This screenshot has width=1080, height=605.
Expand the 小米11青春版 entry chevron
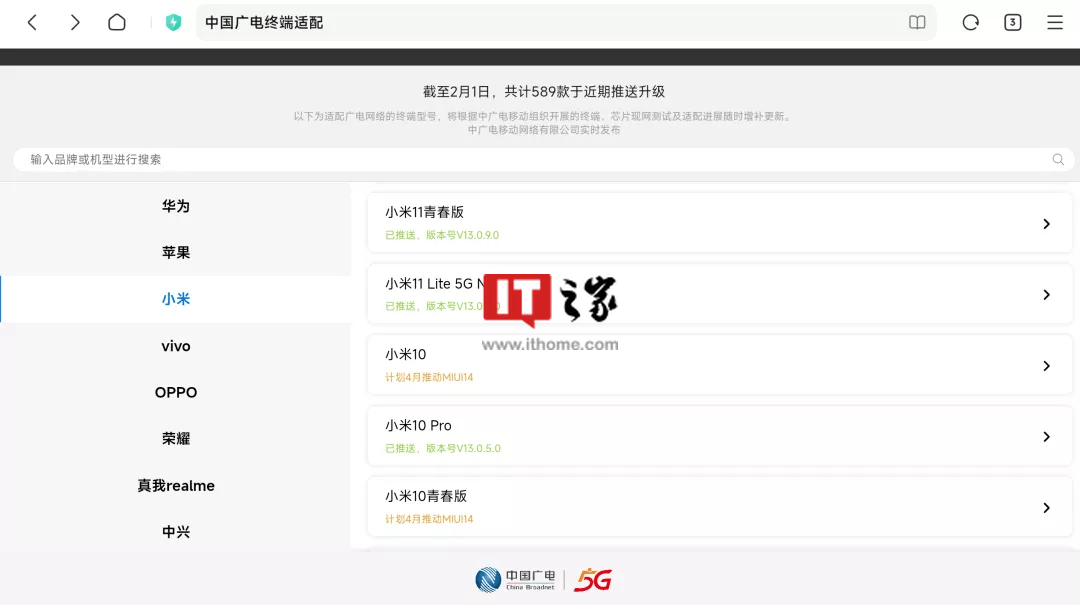pos(1046,224)
